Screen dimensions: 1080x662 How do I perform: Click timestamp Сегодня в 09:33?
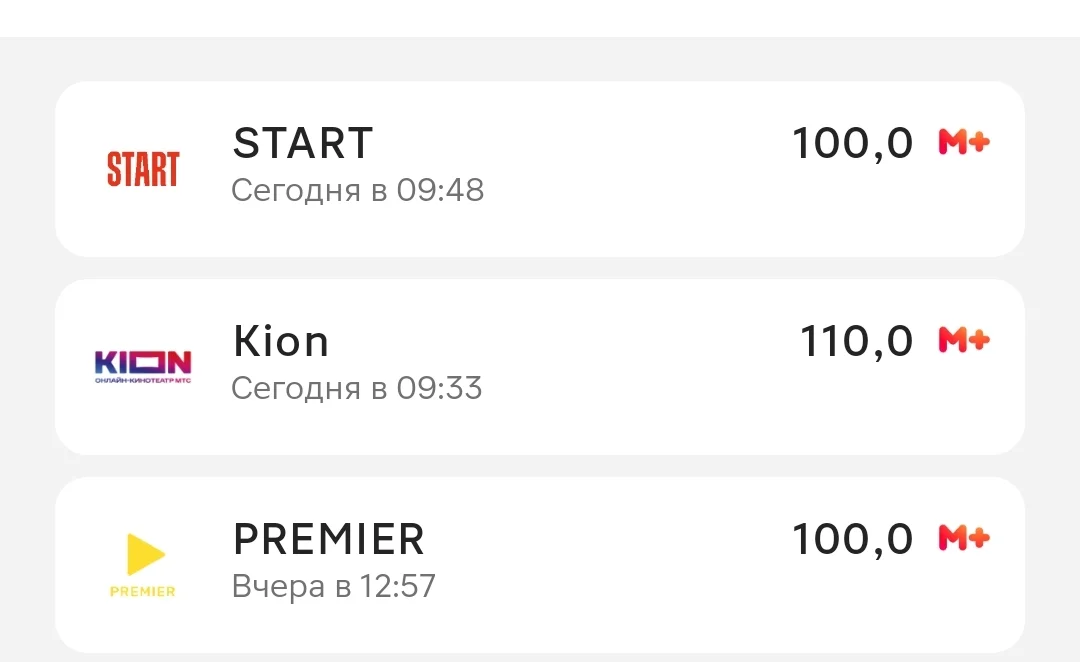pos(357,388)
